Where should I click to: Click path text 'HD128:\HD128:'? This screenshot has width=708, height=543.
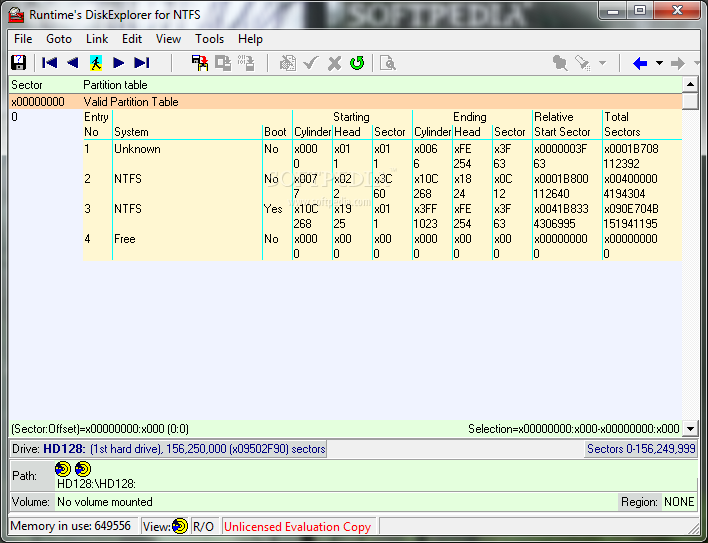[x=96, y=484]
